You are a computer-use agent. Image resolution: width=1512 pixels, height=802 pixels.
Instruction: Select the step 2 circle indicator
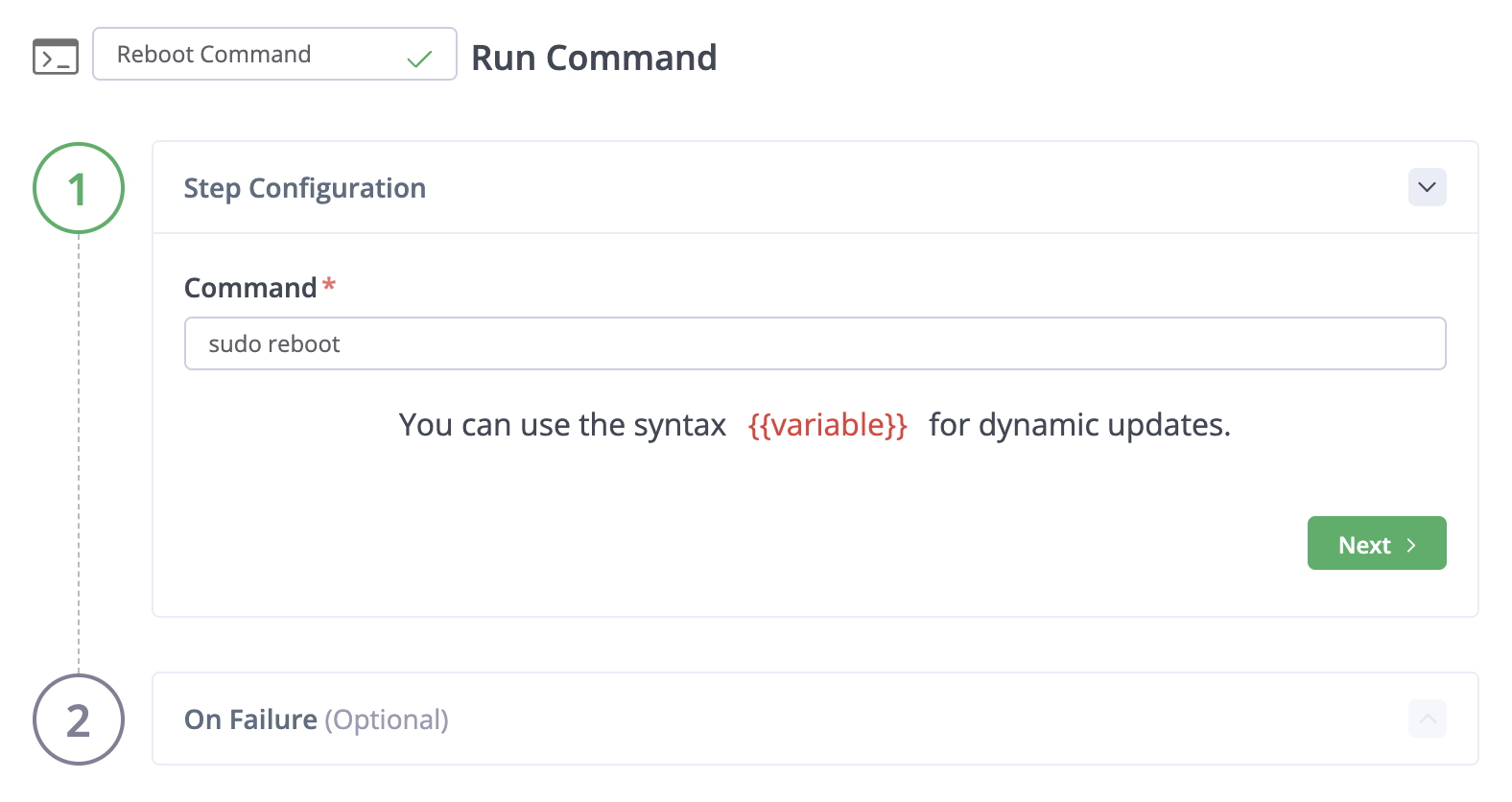pyautogui.click(x=79, y=719)
